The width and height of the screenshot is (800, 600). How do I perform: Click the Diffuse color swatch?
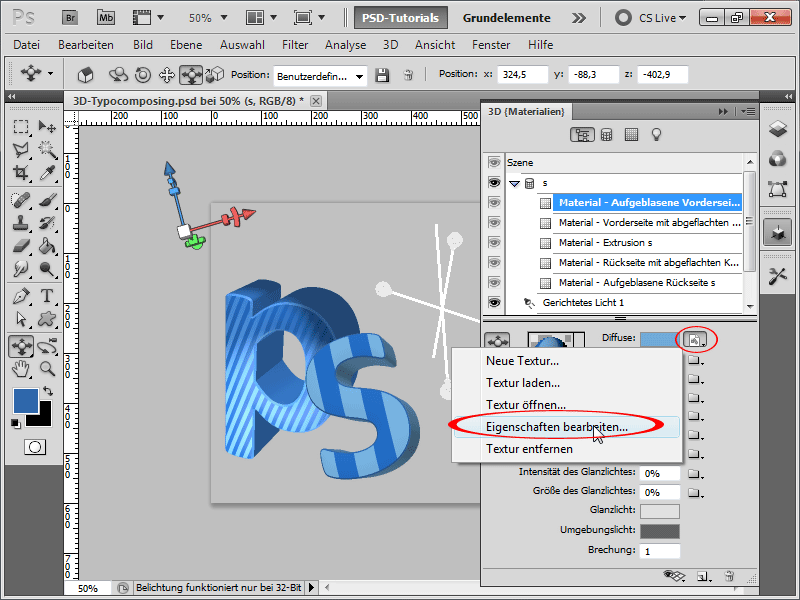[x=659, y=339]
